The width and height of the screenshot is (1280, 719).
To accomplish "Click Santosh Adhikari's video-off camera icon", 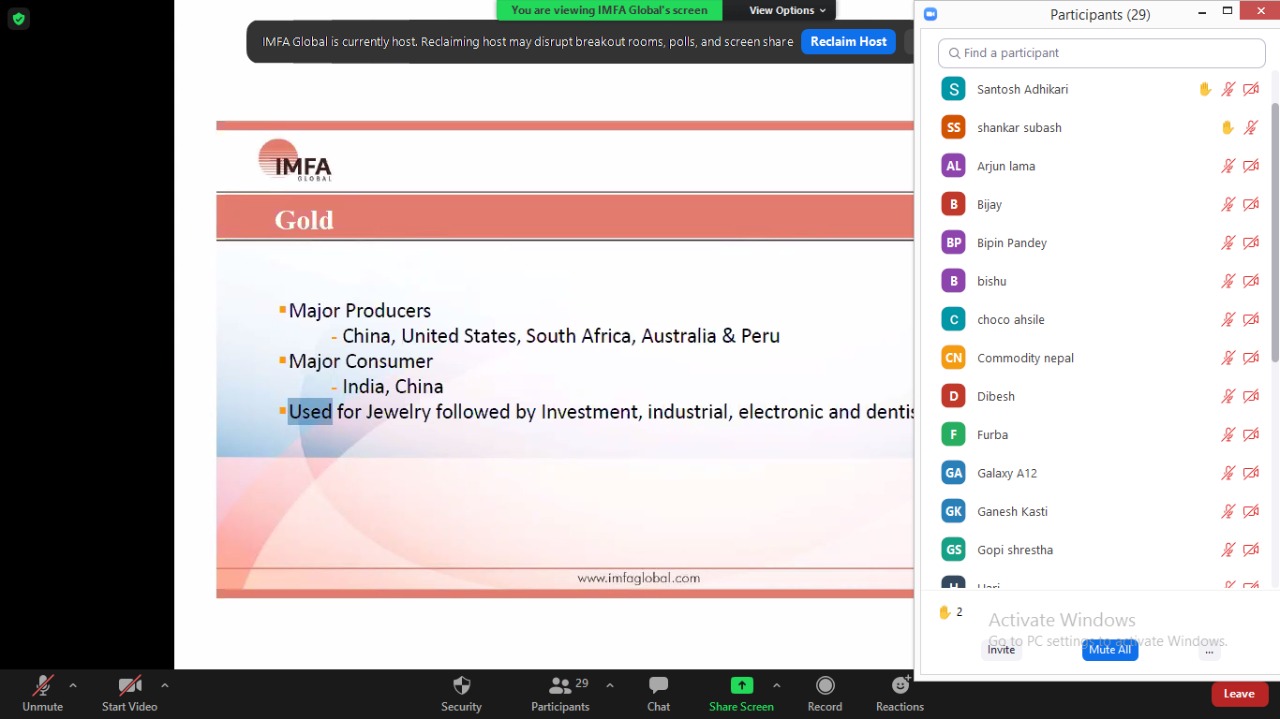I will coord(1251,89).
